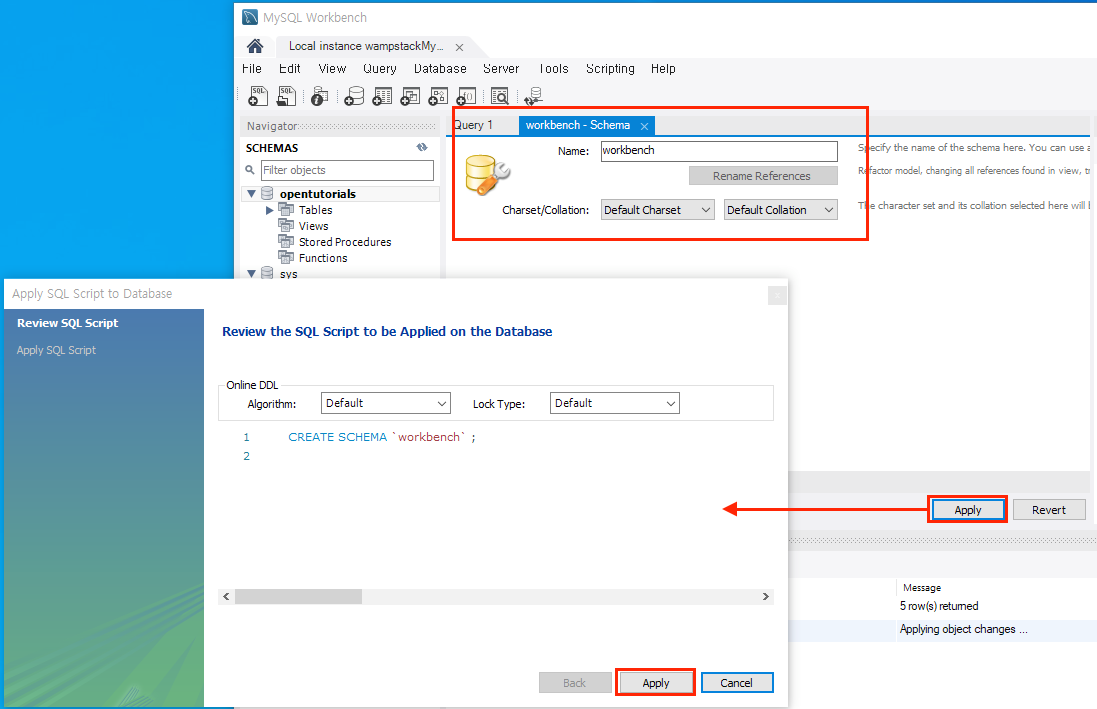Open the Default Charset dropdown
Viewport: 1097px width, 709px height.
(x=658, y=210)
